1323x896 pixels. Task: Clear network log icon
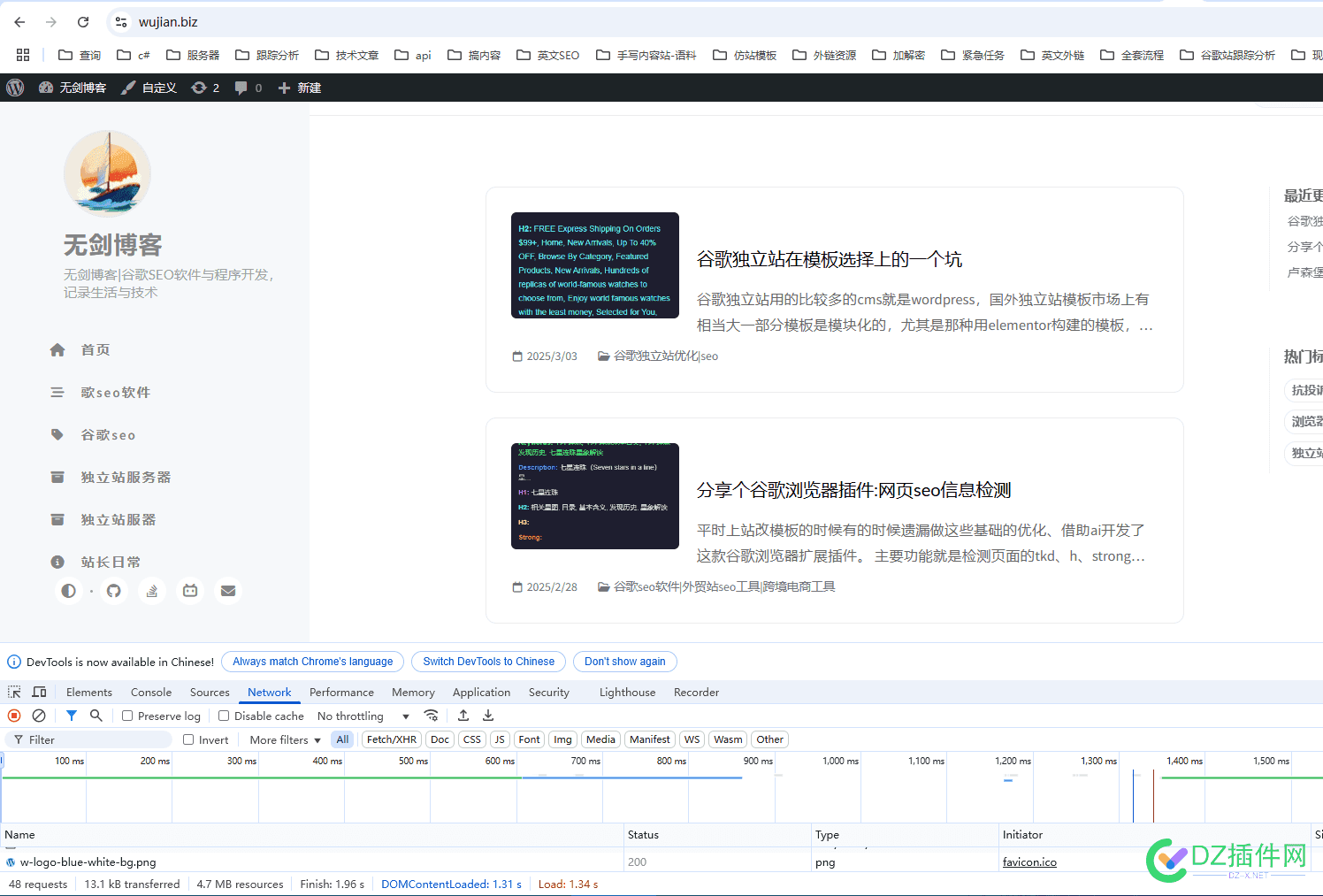pos(39,716)
